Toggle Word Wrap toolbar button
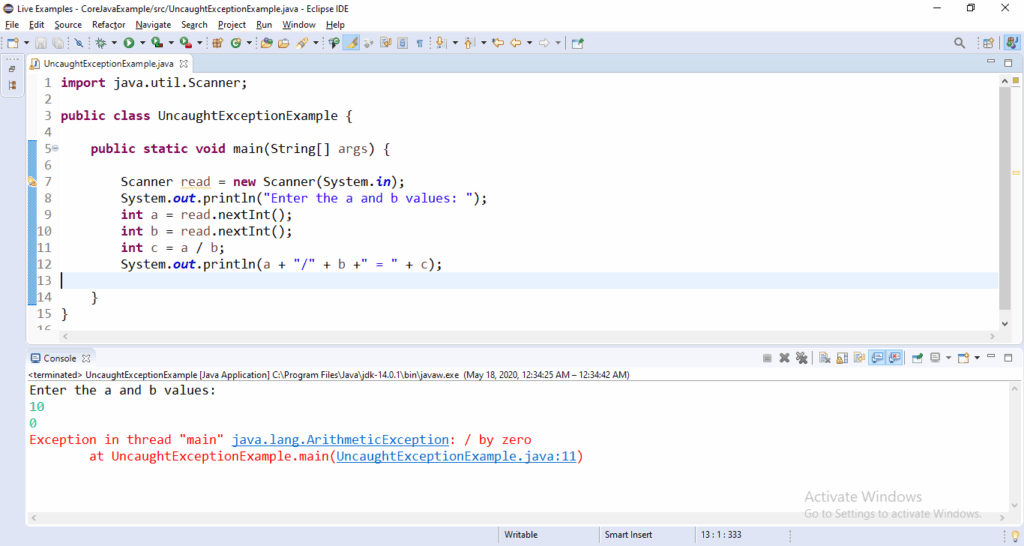1024x546 pixels. coord(385,43)
